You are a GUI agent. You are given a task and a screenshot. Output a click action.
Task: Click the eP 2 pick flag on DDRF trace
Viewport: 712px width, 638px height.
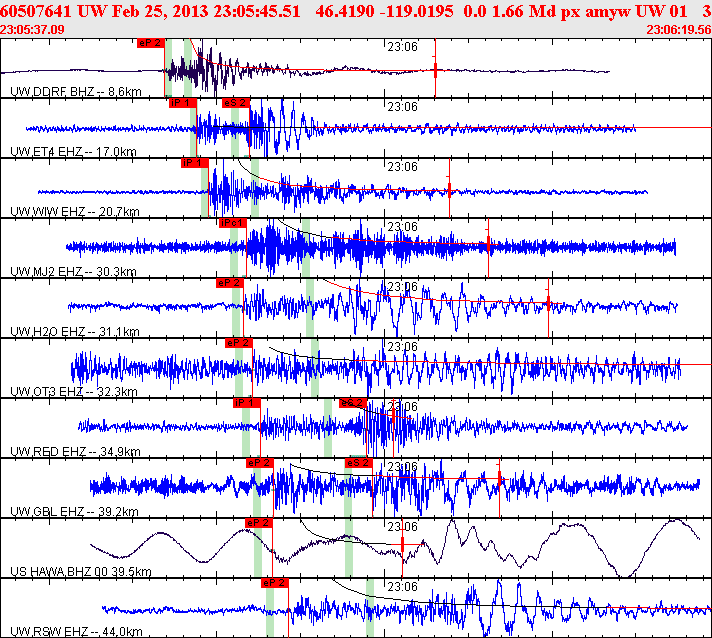(x=150, y=43)
